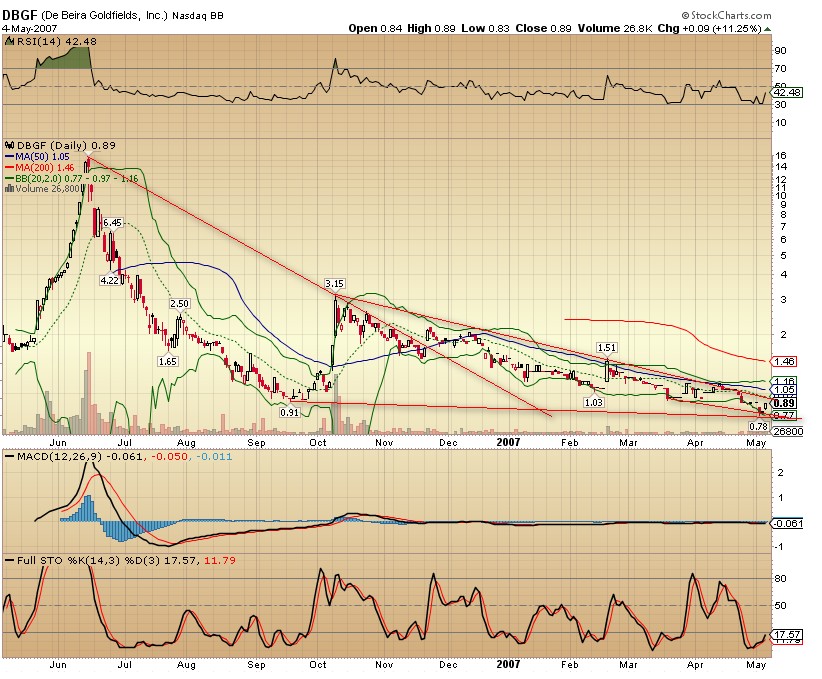Click Oct on the price panel date axis
The image size is (822, 679).
[x=318, y=443]
